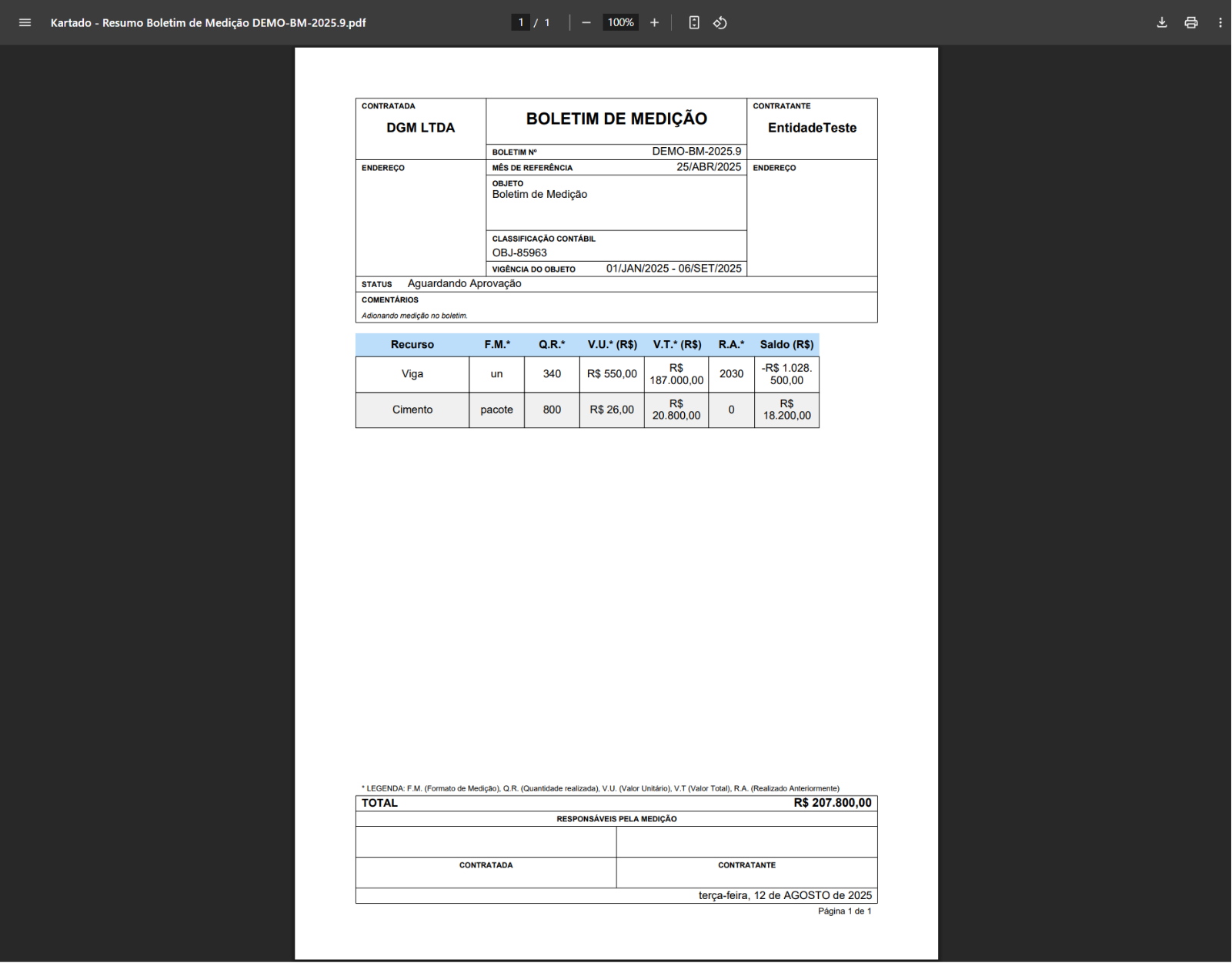Select the Viga resource cell

pos(412,374)
